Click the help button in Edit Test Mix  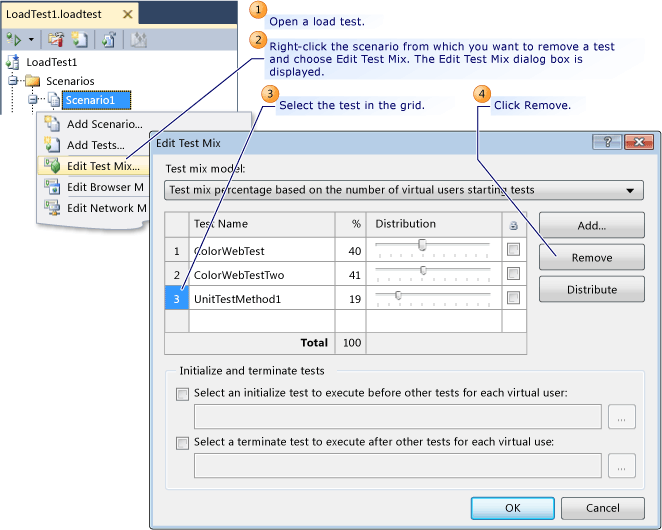[x=607, y=142]
